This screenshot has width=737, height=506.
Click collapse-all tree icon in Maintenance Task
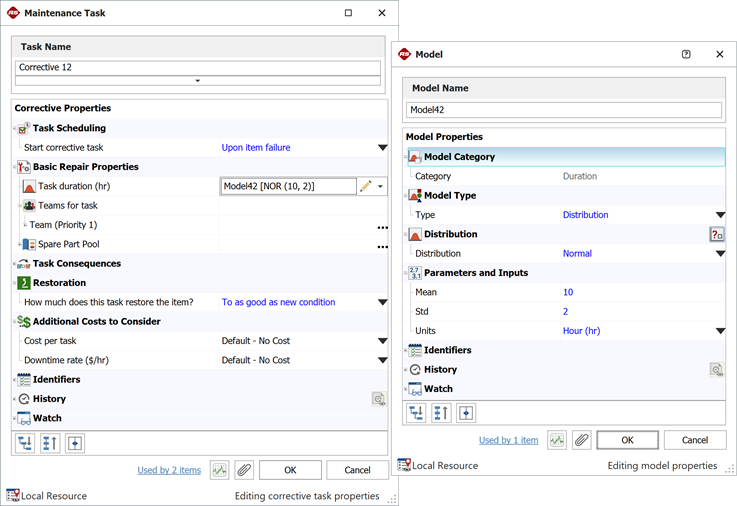50,443
